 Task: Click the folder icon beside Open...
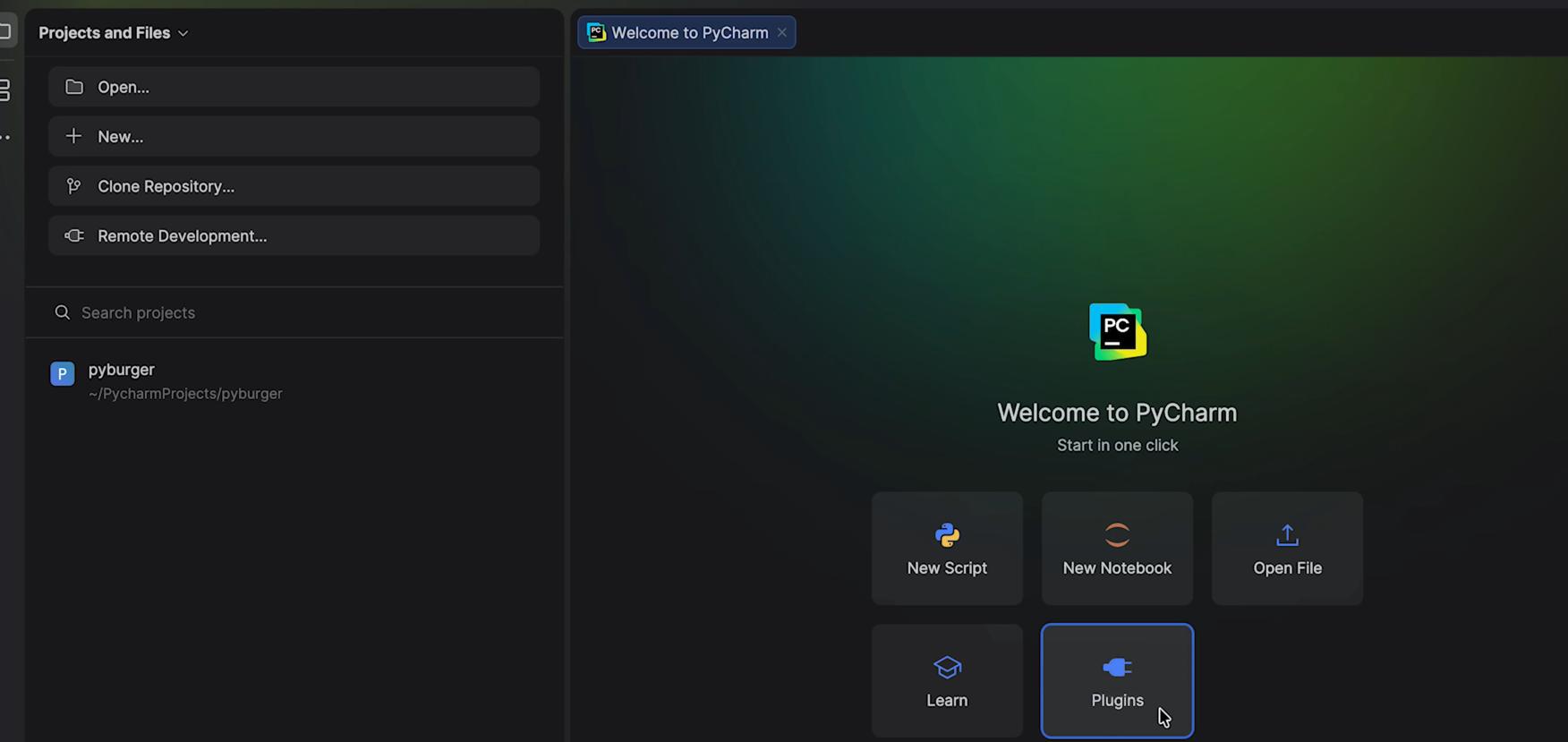[x=74, y=87]
